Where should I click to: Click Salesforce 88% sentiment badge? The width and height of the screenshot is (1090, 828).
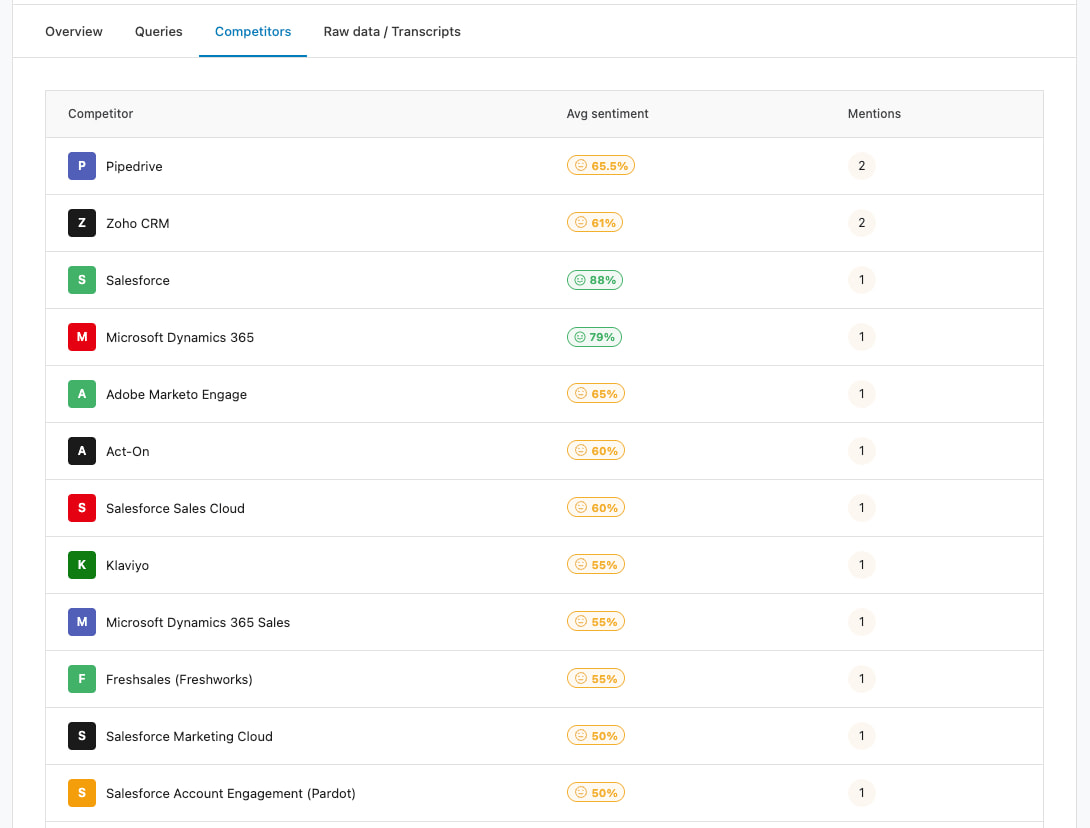click(x=594, y=280)
